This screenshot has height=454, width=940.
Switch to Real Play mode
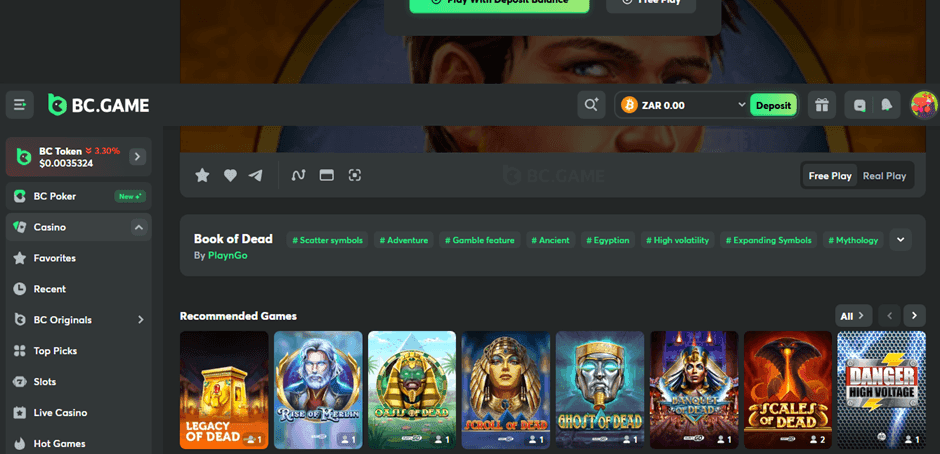pyautogui.click(x=884, y=176)
